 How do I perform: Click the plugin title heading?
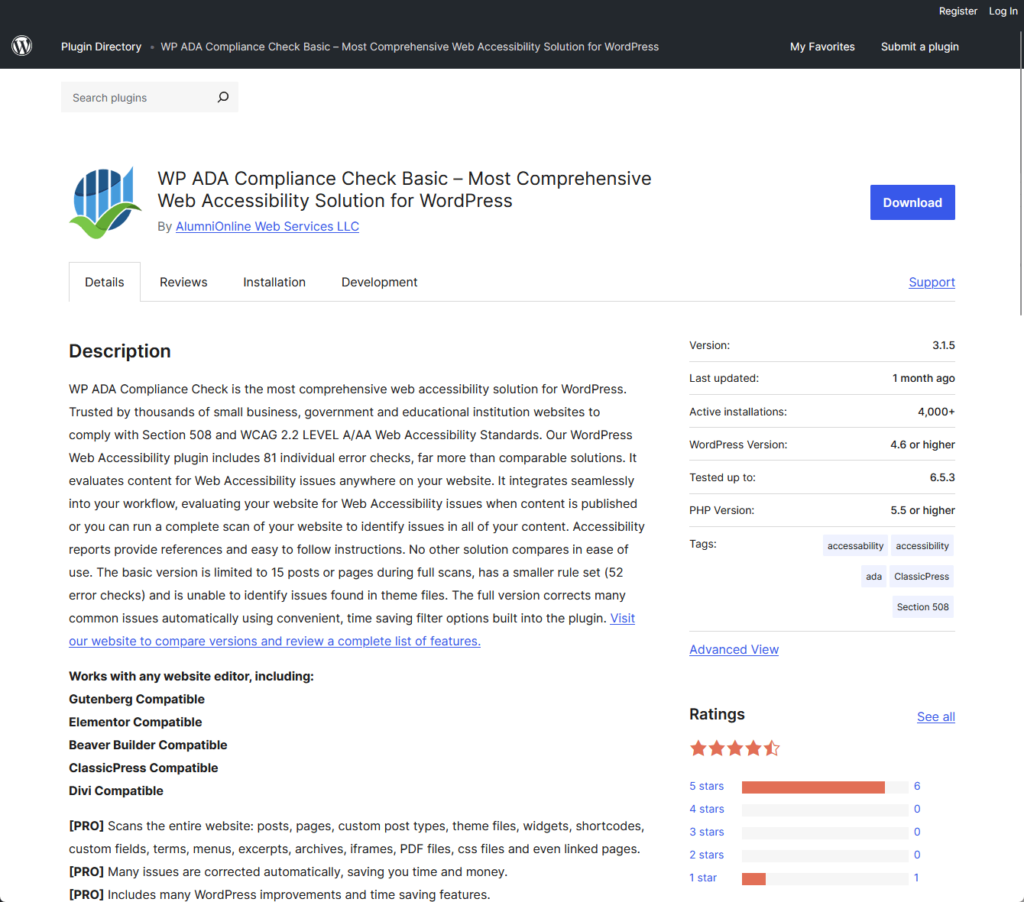click(x=404, y=189)
